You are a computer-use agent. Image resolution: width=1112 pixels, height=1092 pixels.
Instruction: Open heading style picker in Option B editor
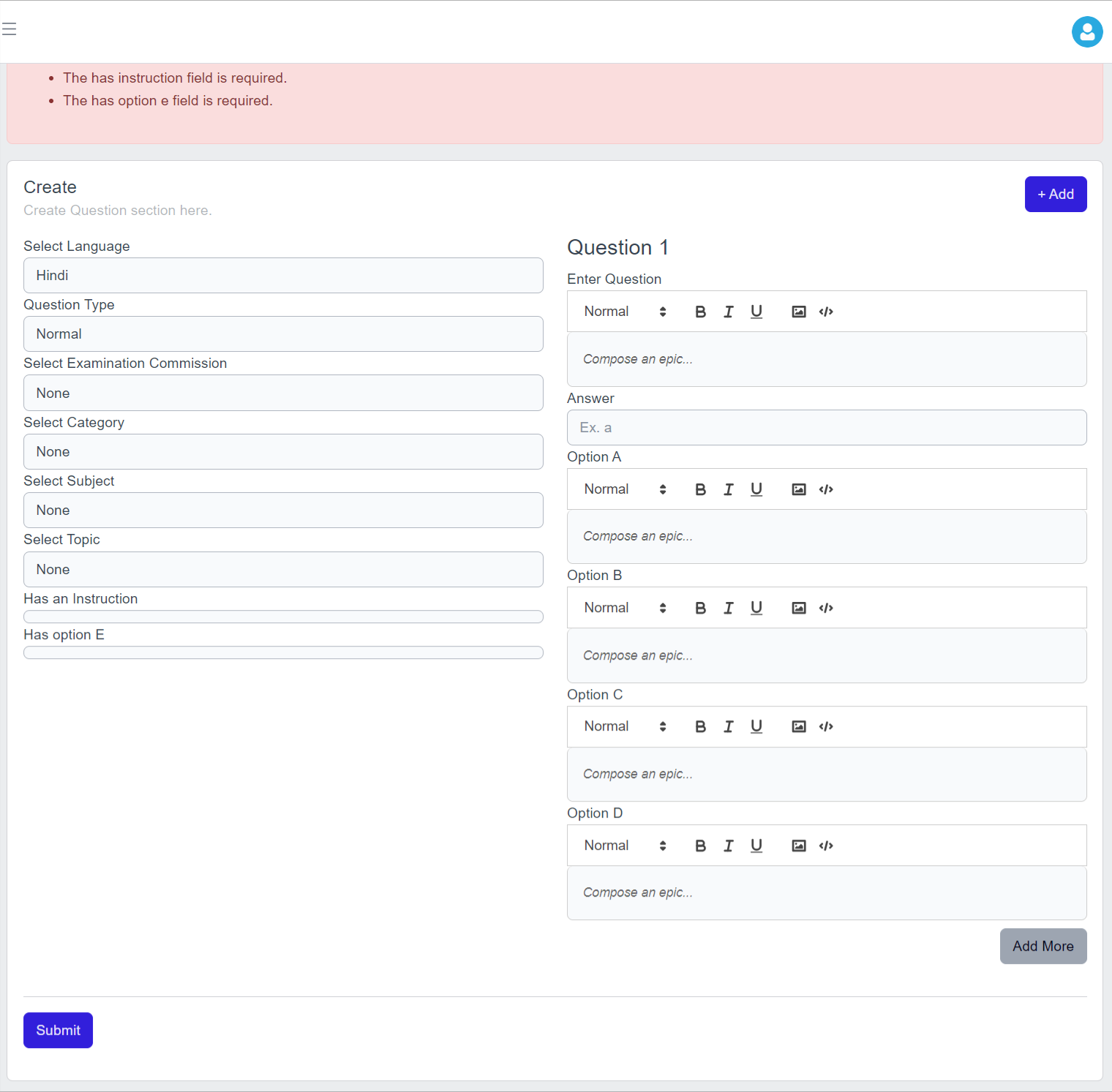point(624,608)
